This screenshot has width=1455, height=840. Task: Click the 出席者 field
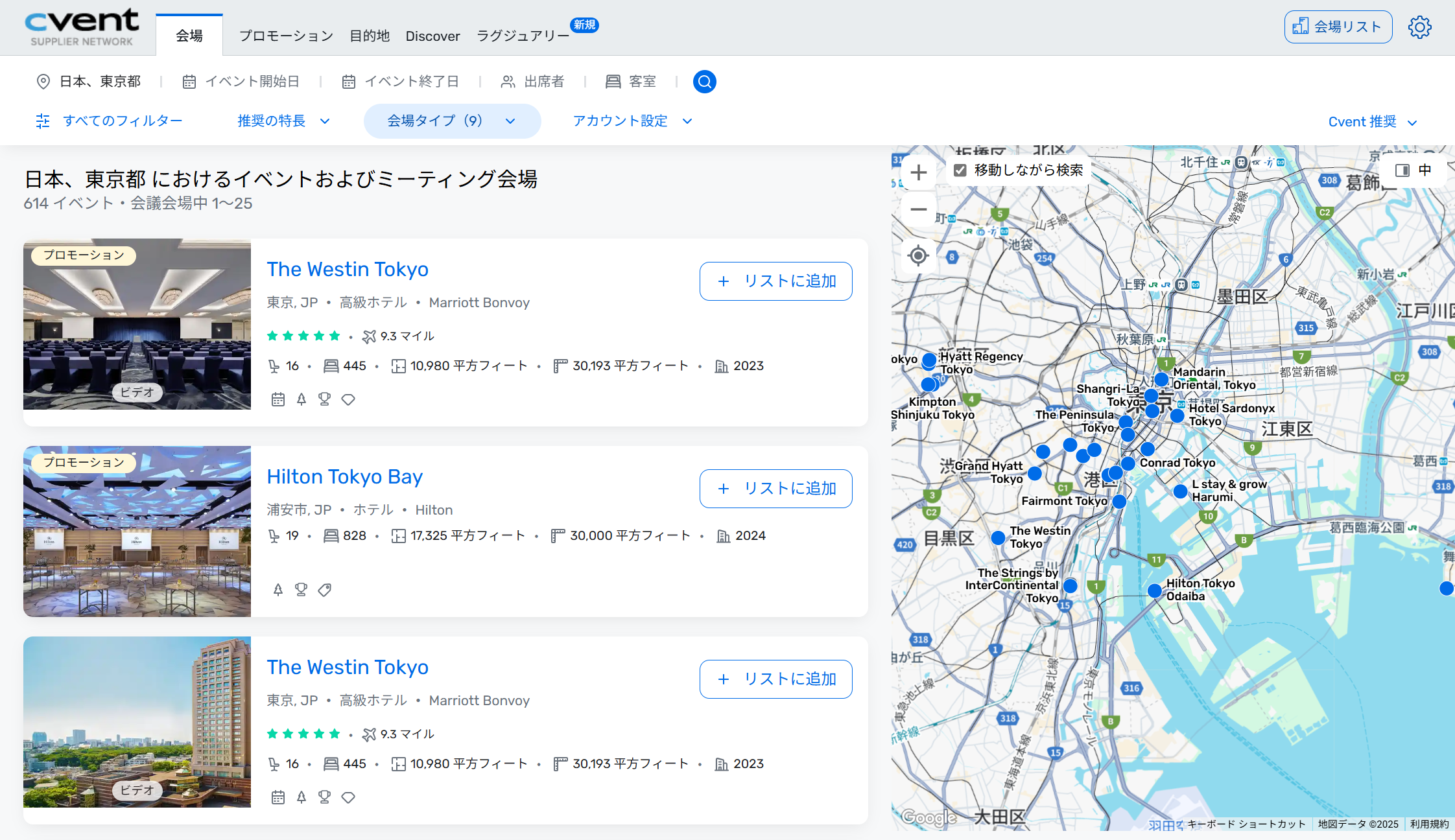click(x=533, y=82)
